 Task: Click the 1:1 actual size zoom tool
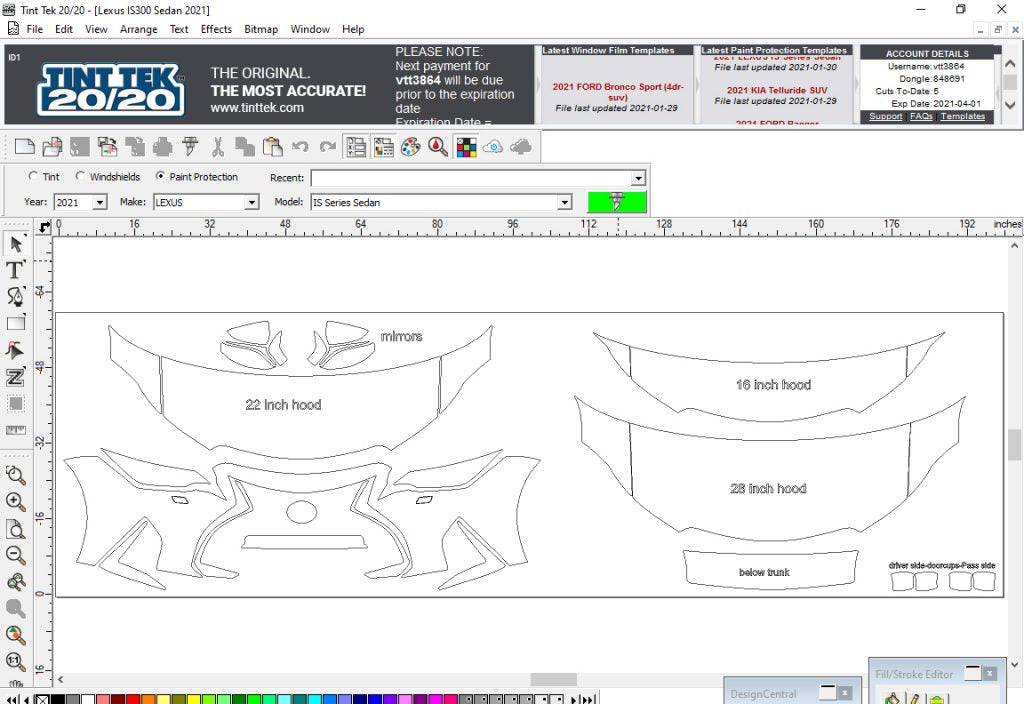click(16, 662)
